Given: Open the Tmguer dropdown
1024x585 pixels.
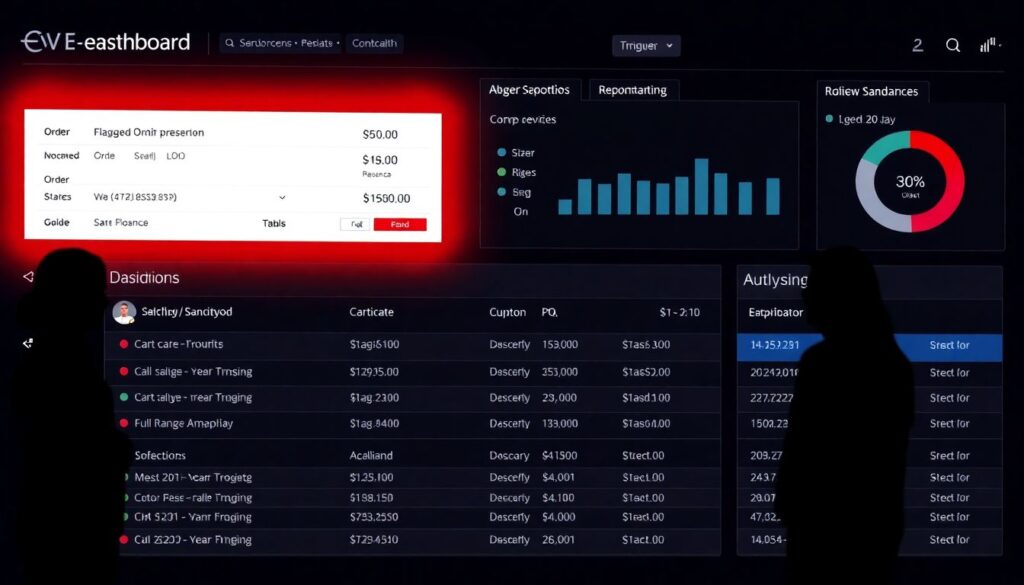Looking at the screenshot, I should (x=646, y=45).
